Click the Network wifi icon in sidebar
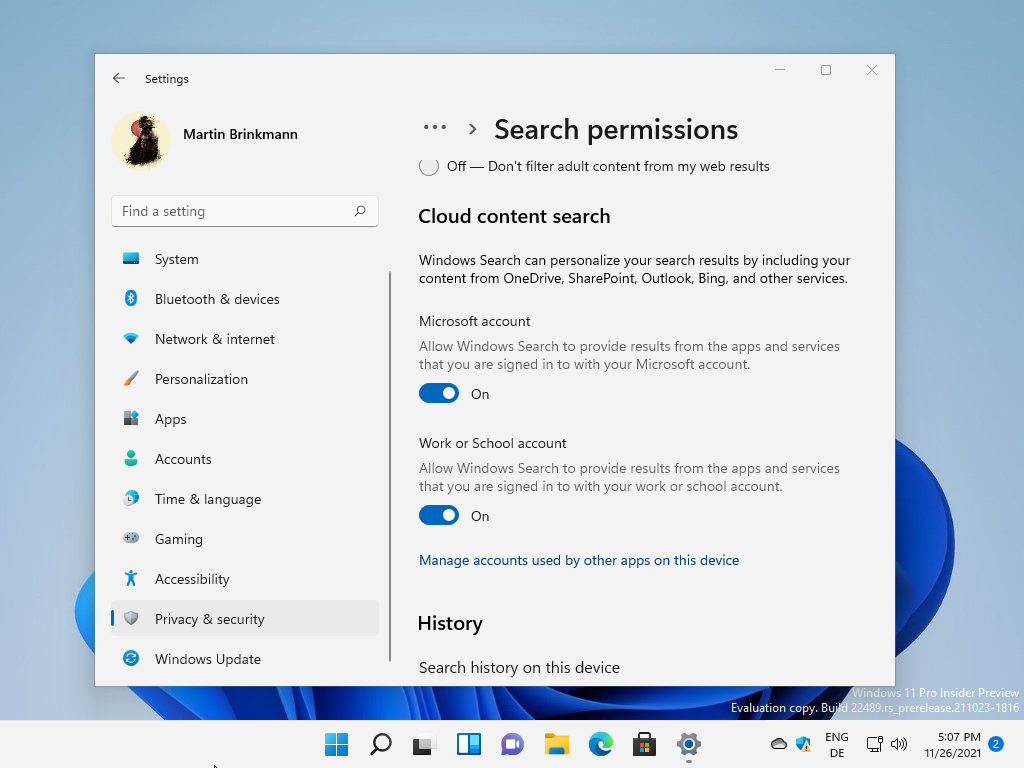This screenshot has height=768, width=1024. tap(131, 338)
